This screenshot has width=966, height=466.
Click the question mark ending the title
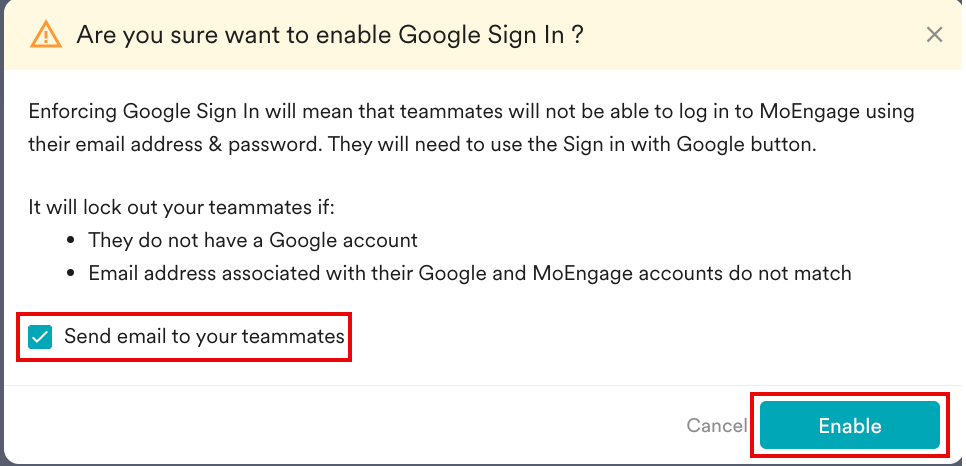point(578,35)
